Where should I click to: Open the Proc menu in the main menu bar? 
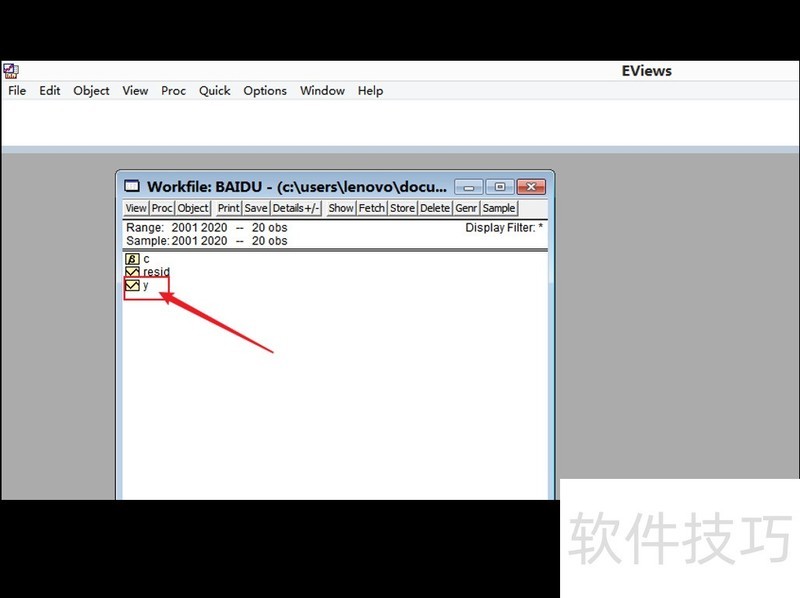[173, 91]
